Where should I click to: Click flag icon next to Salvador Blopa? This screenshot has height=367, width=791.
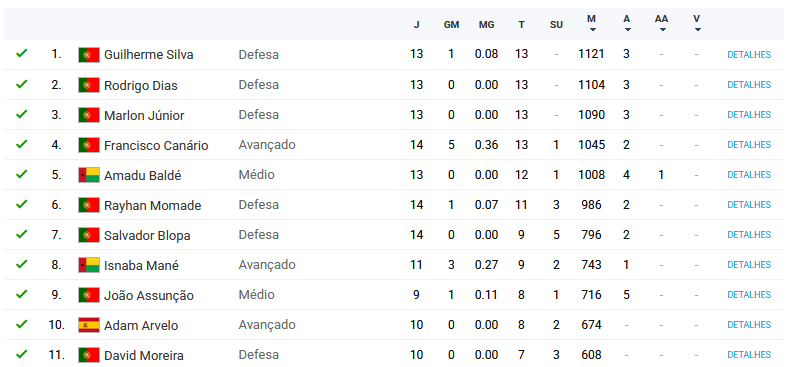coord(89,235)
